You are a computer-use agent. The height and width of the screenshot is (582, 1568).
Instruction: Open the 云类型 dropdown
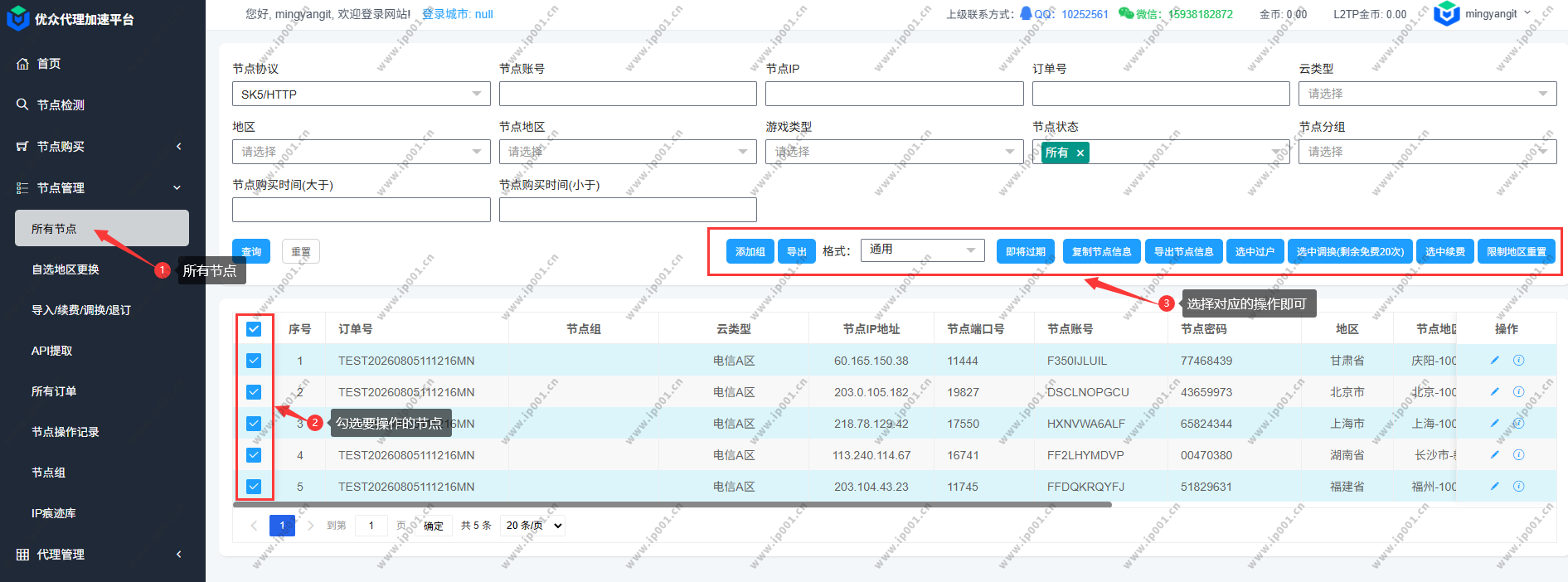[x=1428, y=94]
